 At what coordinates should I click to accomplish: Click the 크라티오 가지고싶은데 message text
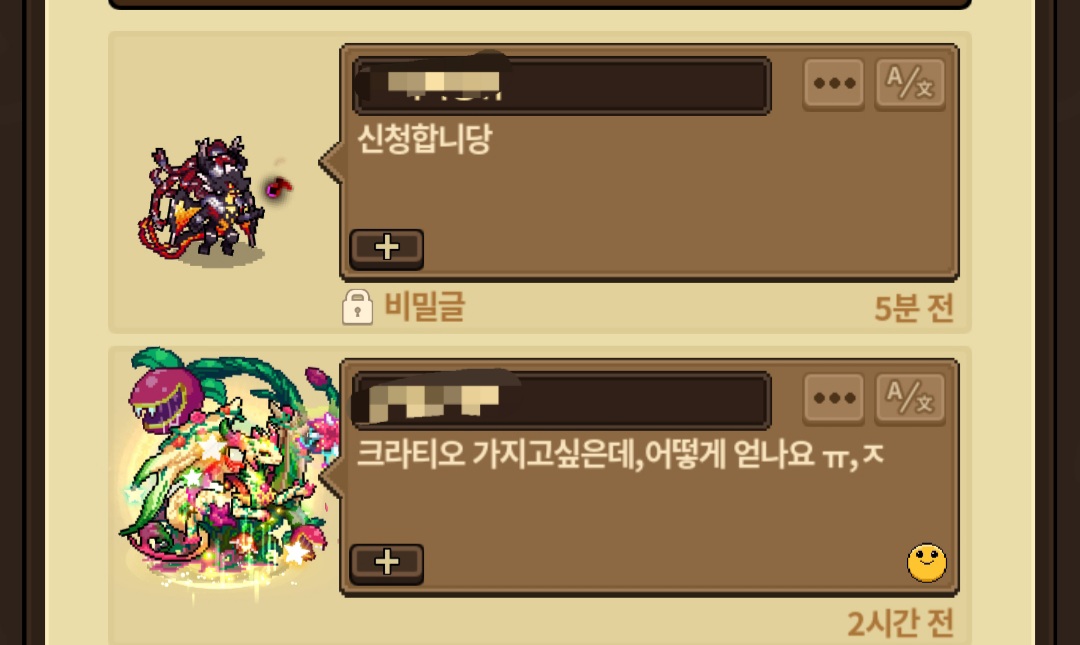pyautogui.click(x=620, y=455)
